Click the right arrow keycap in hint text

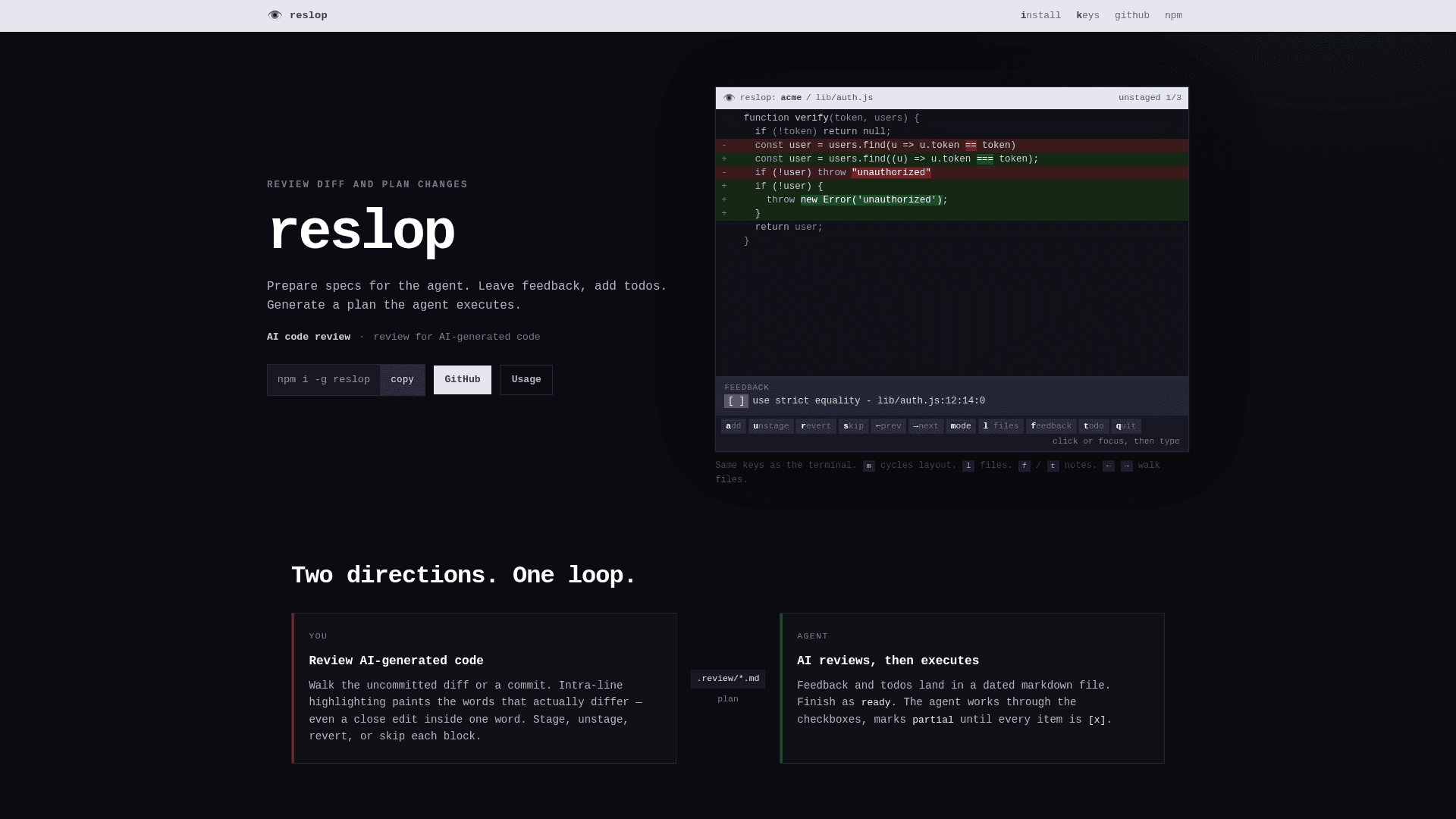point(1127,466)
